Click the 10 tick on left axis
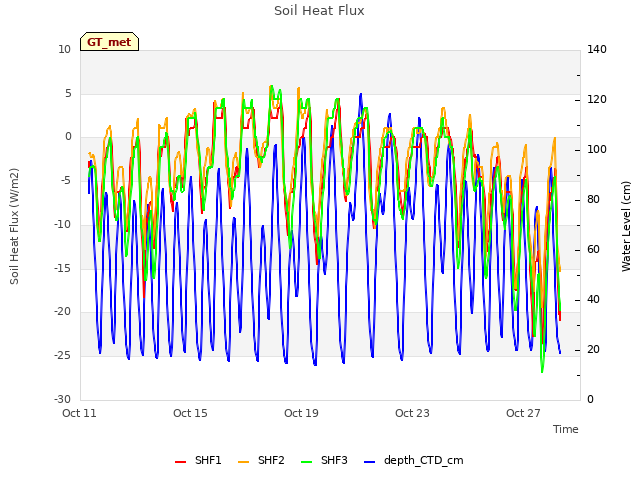This screenshot has height=480, width=640. (64, 50)
